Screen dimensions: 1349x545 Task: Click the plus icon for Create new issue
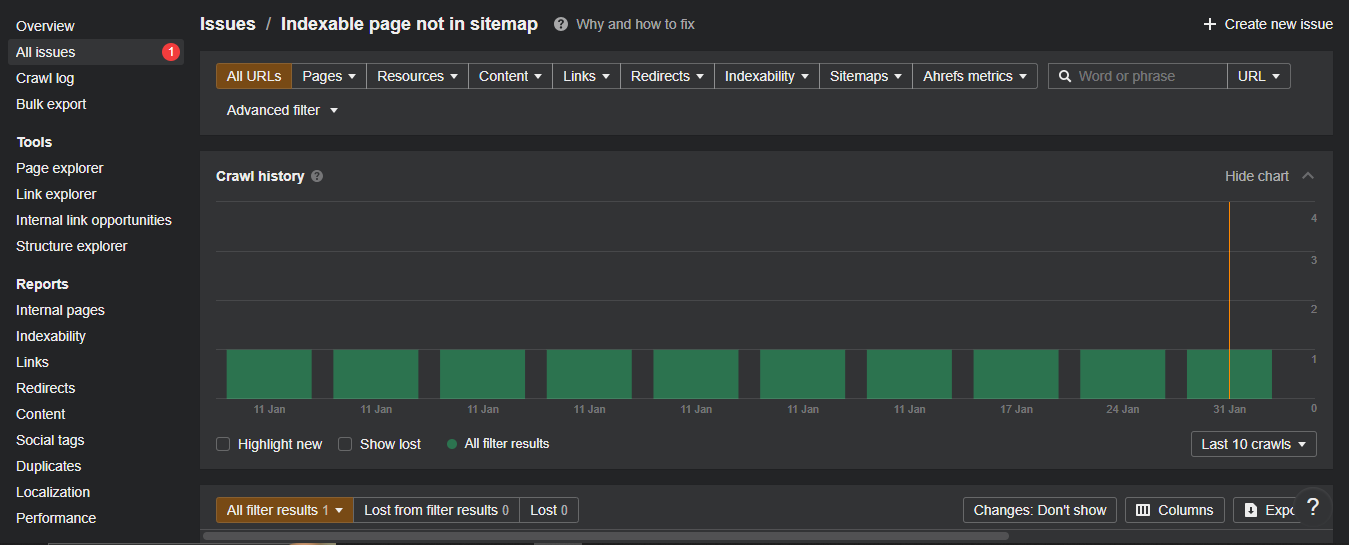coord(1210,24)
